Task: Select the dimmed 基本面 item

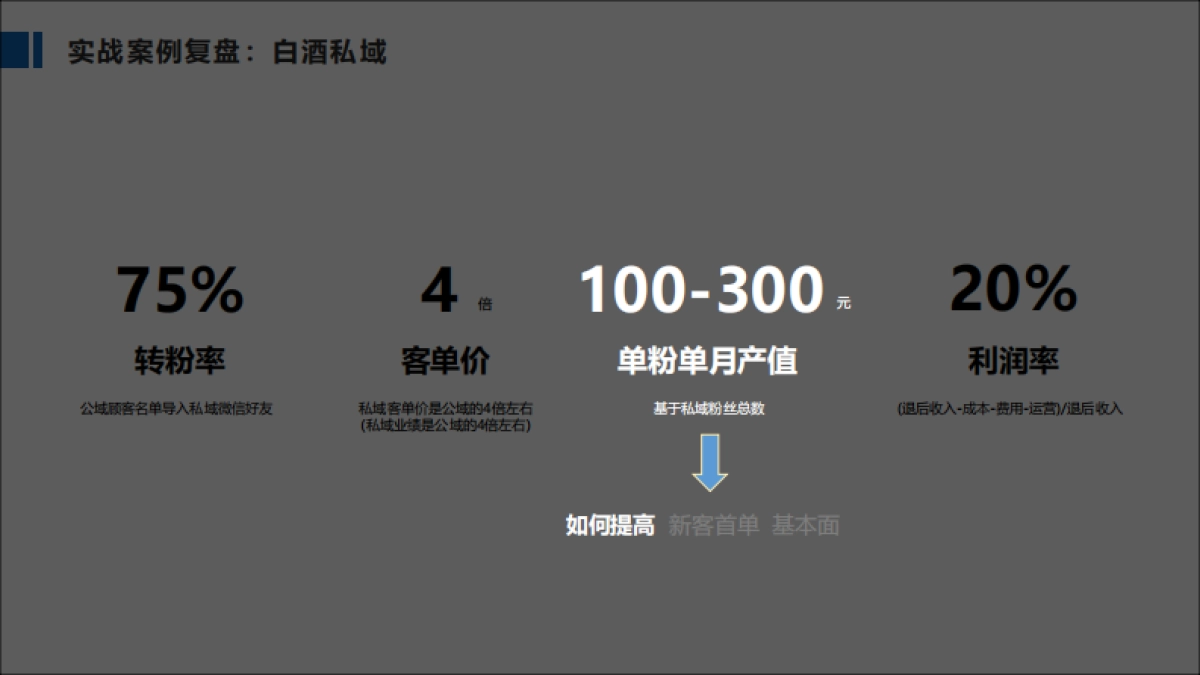Action: coord(805,526)
